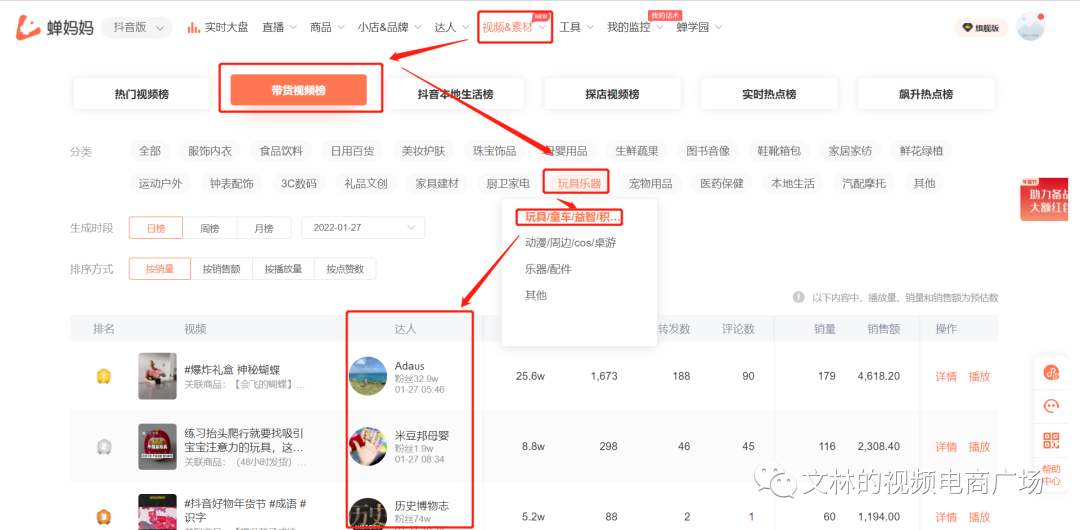Image resolution: width=1080 pixels, height=530 pixels.
Task: Filter by 生鲜蔬果 category
Action: [x=637, y=151]
